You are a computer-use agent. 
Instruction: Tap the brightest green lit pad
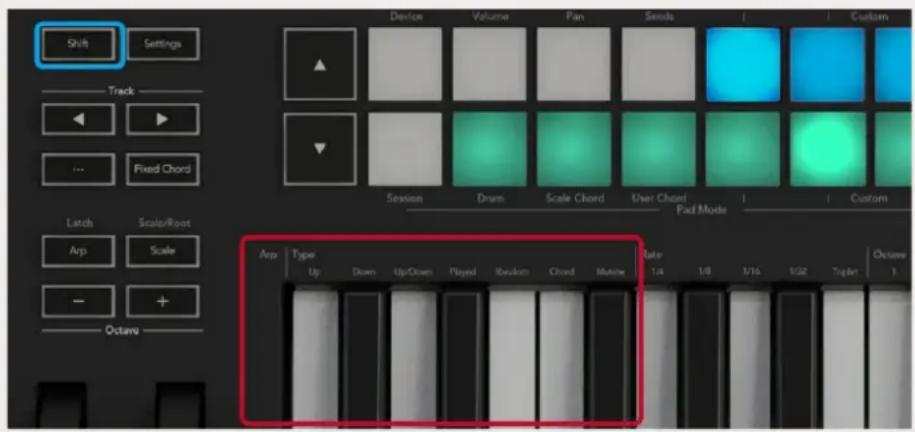827,149
